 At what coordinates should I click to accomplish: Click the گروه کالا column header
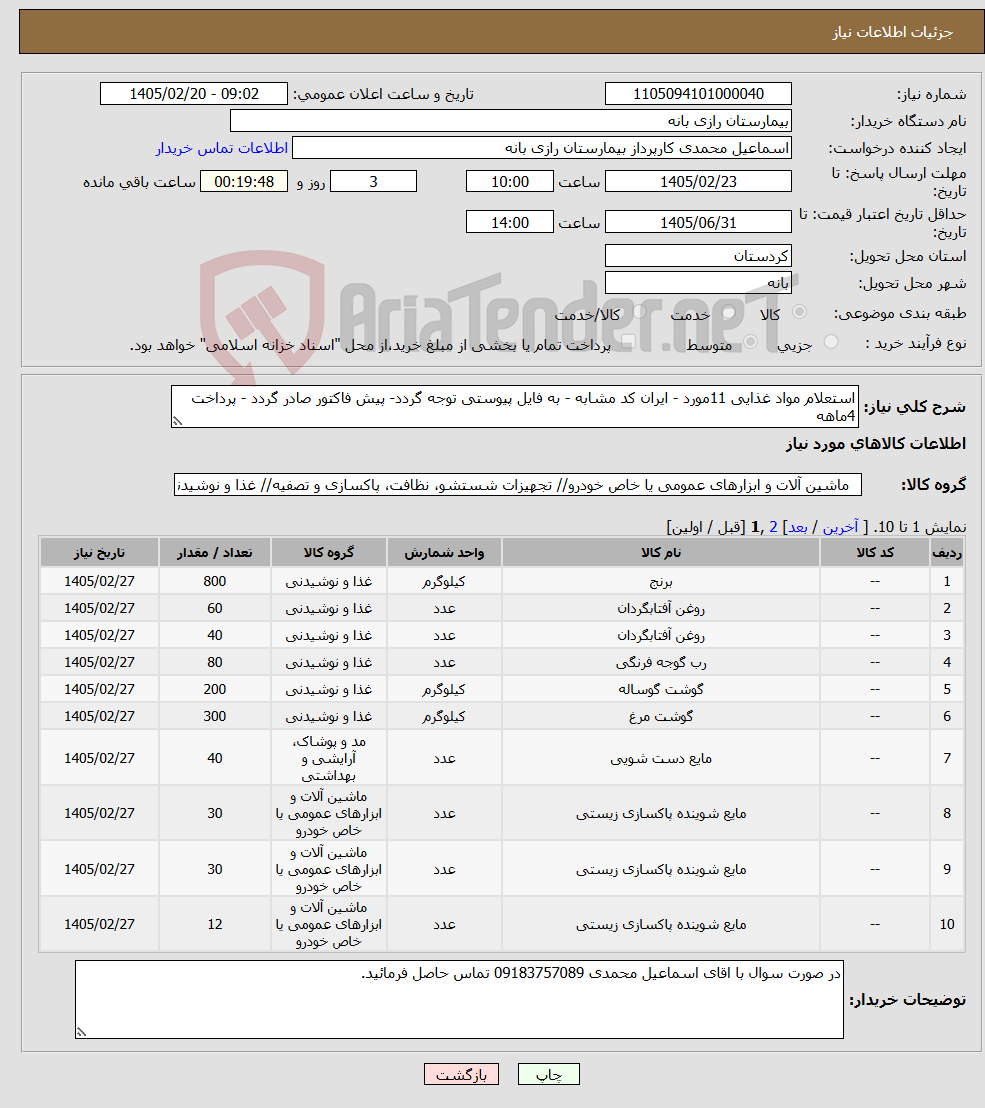[x=329, y=553]
